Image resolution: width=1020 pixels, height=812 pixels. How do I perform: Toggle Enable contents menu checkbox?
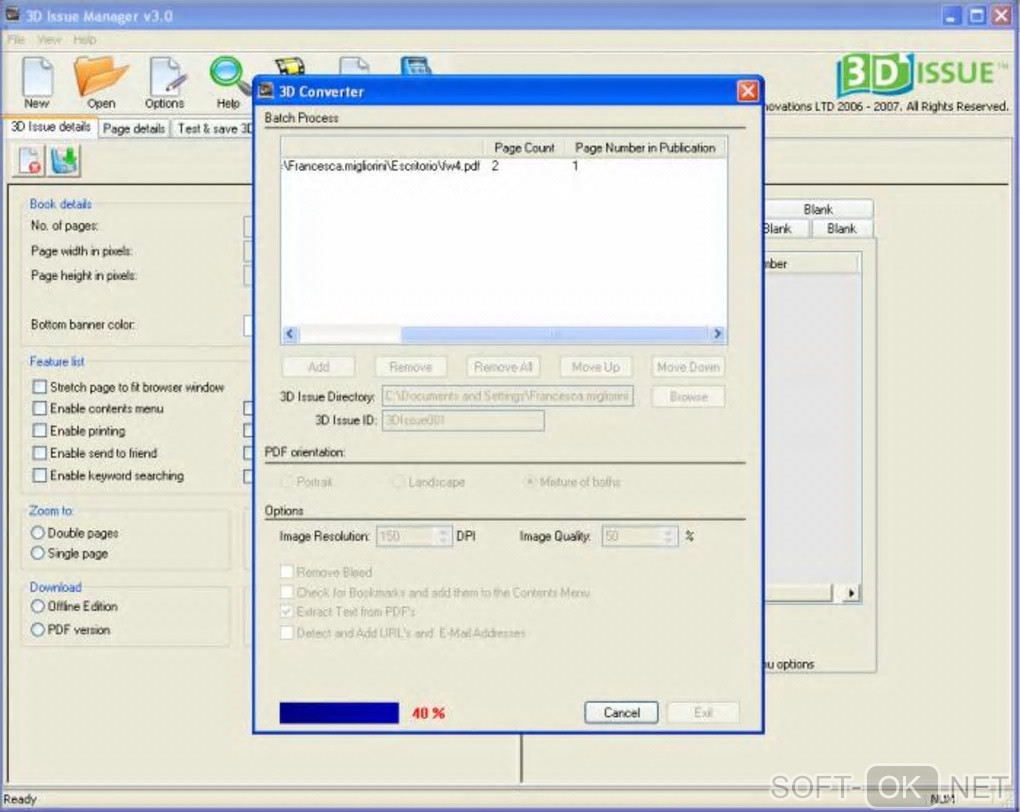point(40,409)
